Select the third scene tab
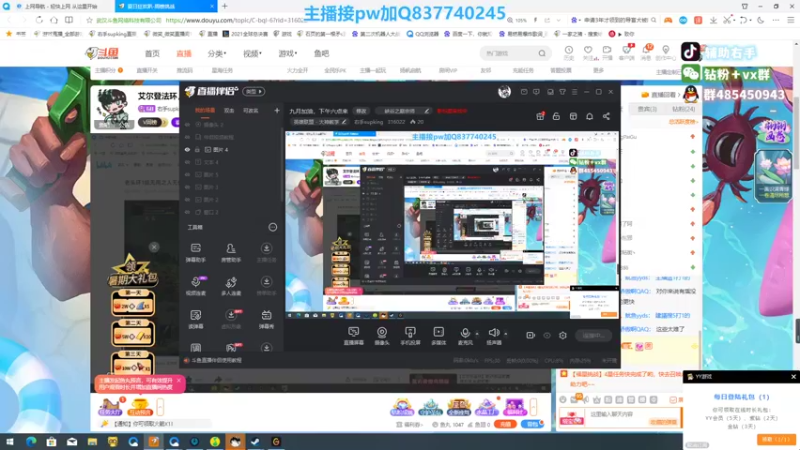This screenshot has width=800, height=450. (251, 110)
